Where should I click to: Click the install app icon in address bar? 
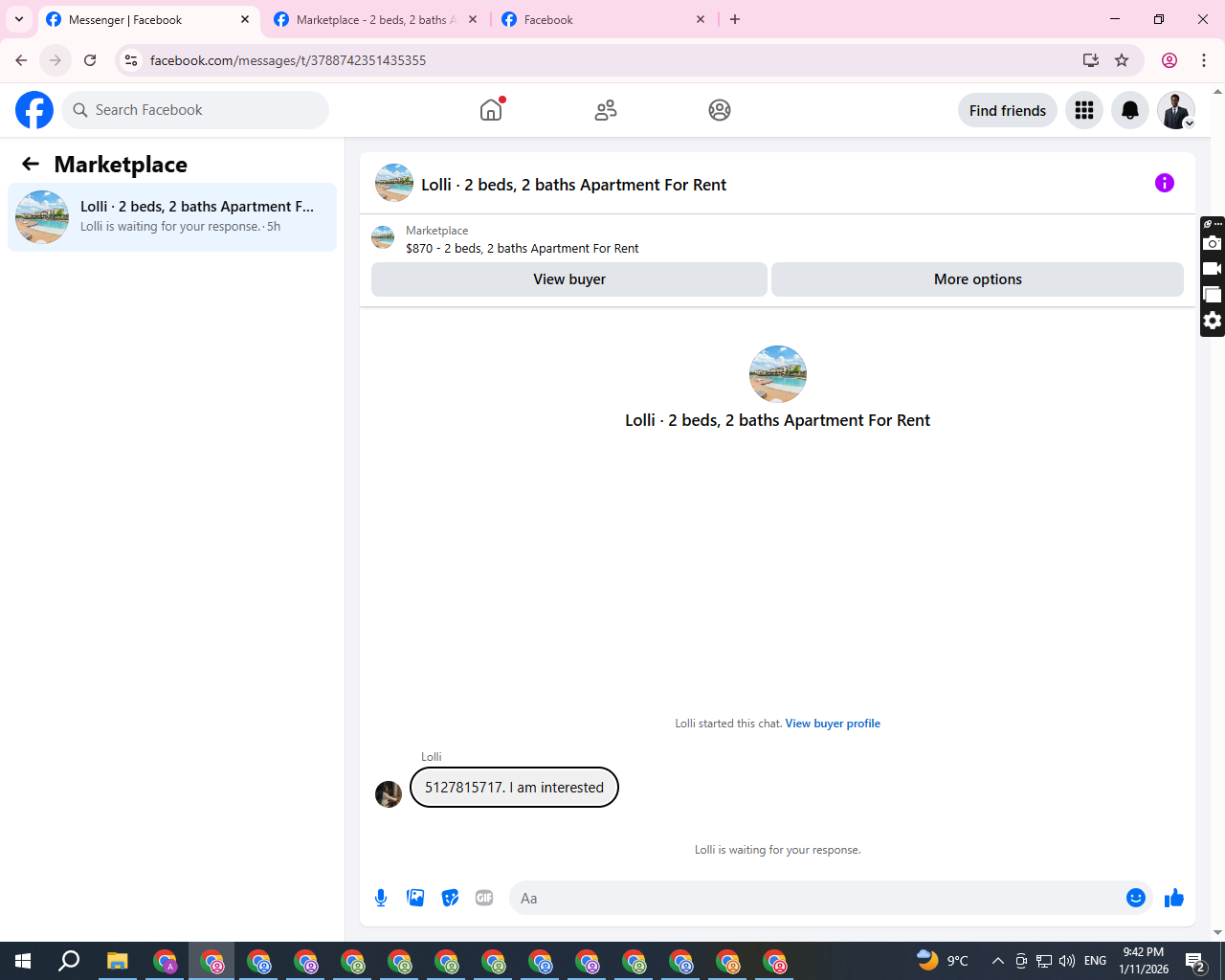1091,60
